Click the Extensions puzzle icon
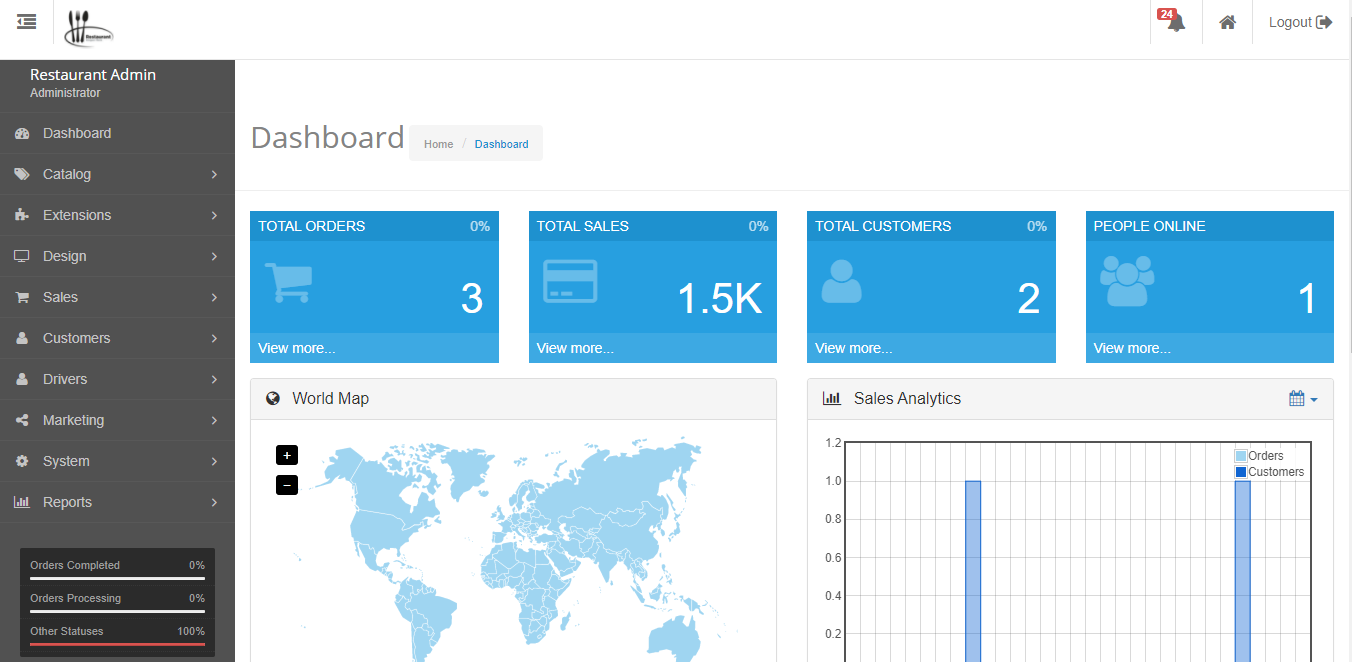1352x662 pixels. pyautogui.click(x=22, y=215)
